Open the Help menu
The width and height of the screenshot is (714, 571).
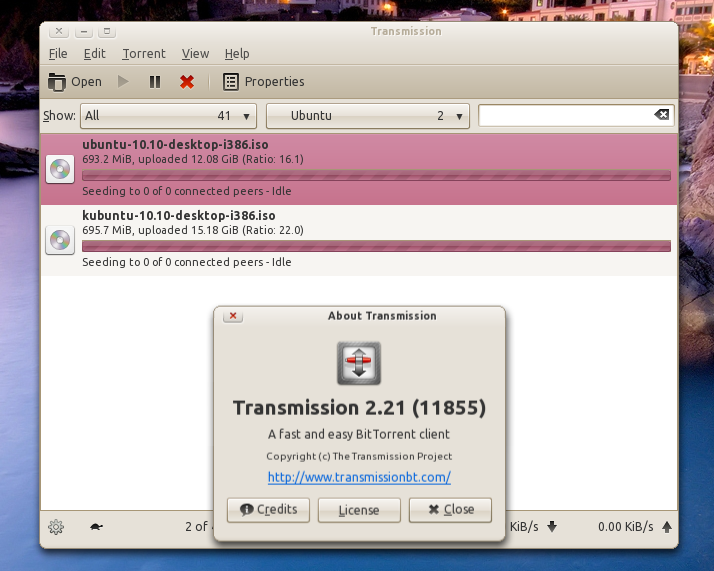pos(237,54)
